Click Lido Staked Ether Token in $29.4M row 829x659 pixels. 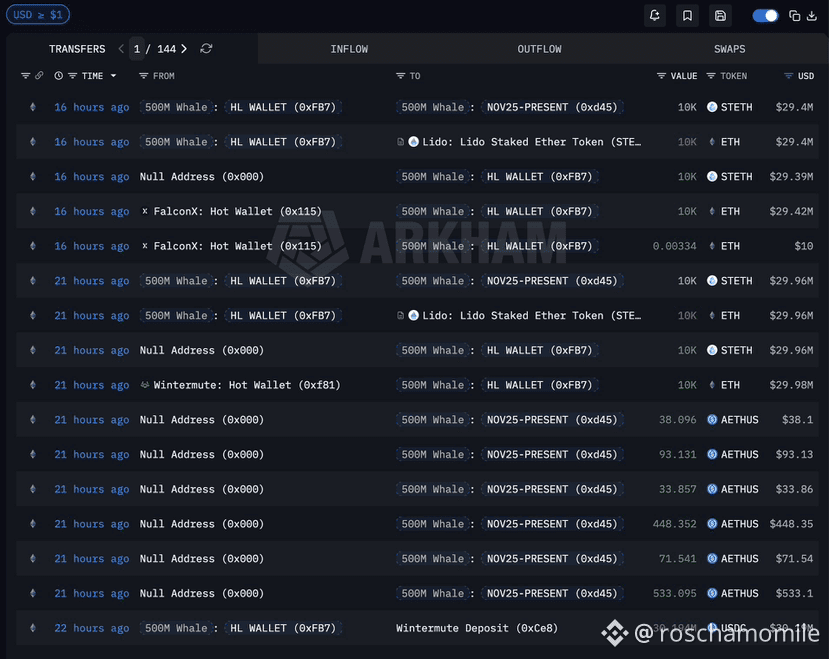pyautogui.click(x=531, y=142)
